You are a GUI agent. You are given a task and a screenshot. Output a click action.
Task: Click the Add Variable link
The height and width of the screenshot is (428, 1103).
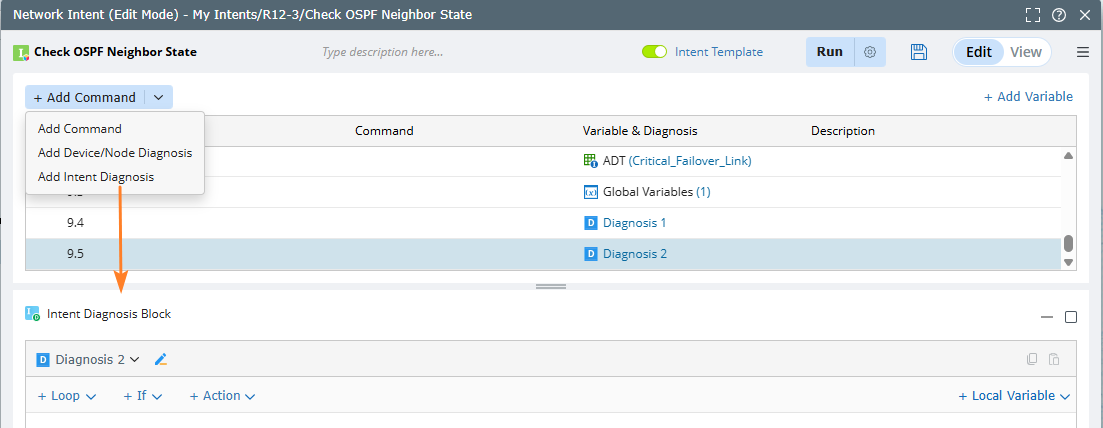pos(1028,97)
